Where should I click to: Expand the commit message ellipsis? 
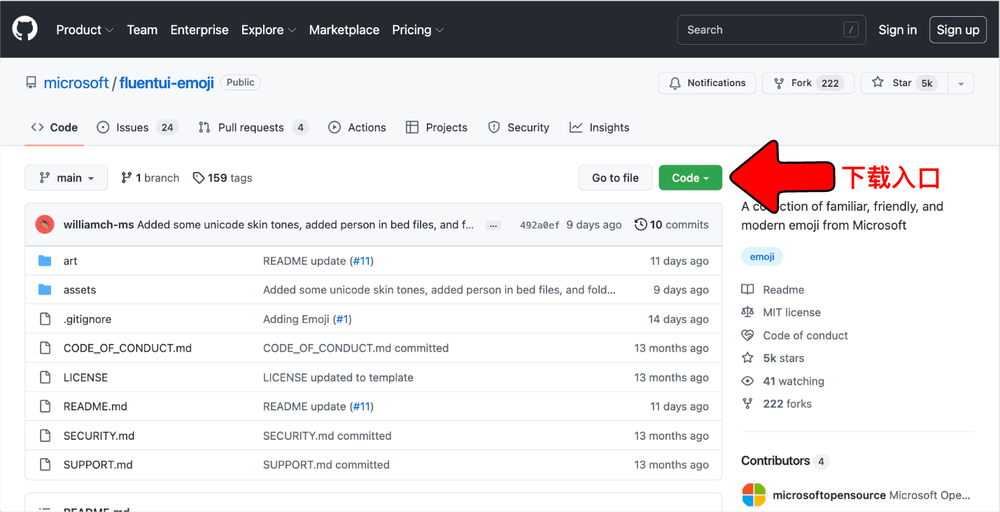click(493, 225)
